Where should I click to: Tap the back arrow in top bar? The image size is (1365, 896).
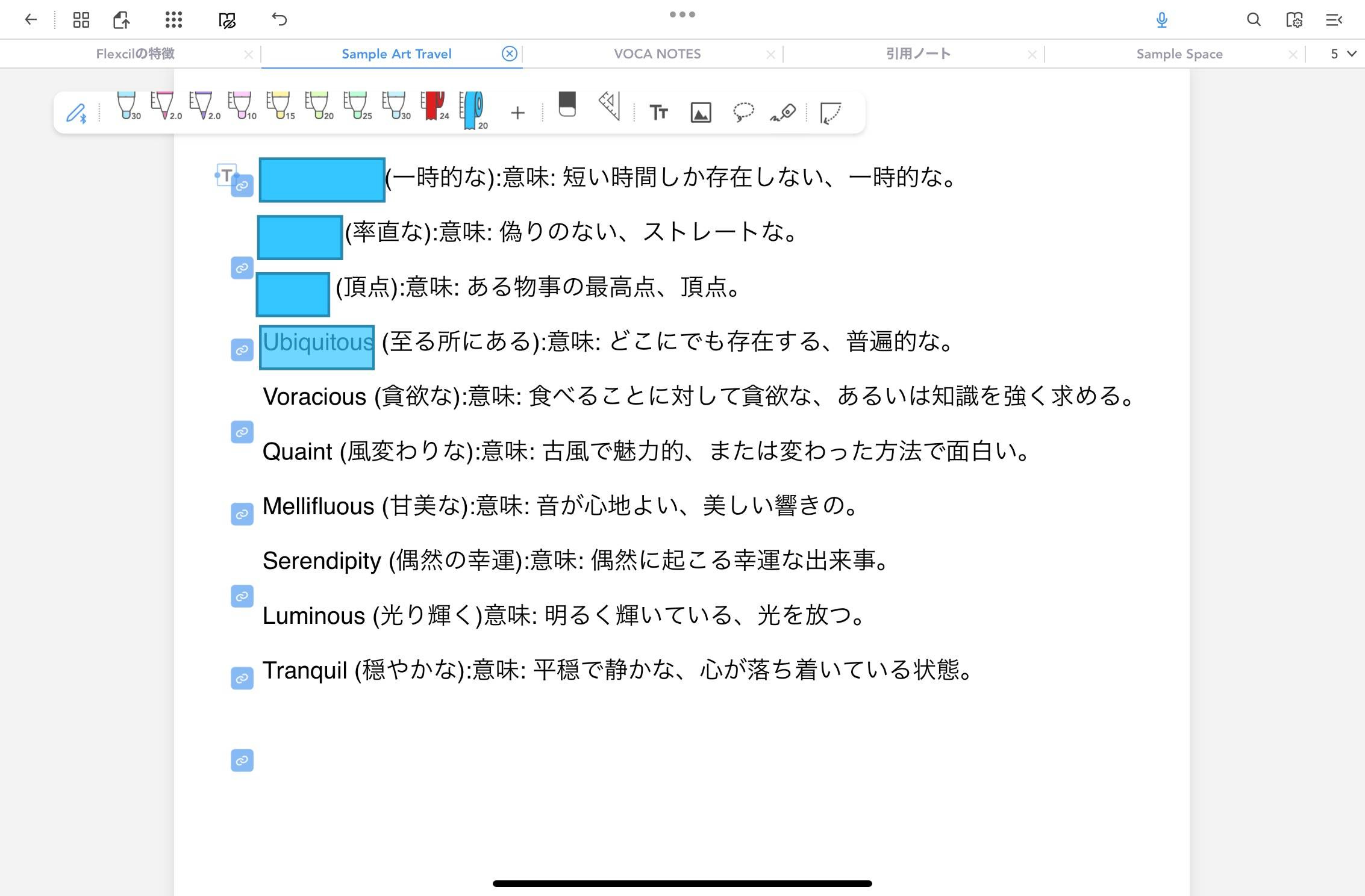click(31, 20)
